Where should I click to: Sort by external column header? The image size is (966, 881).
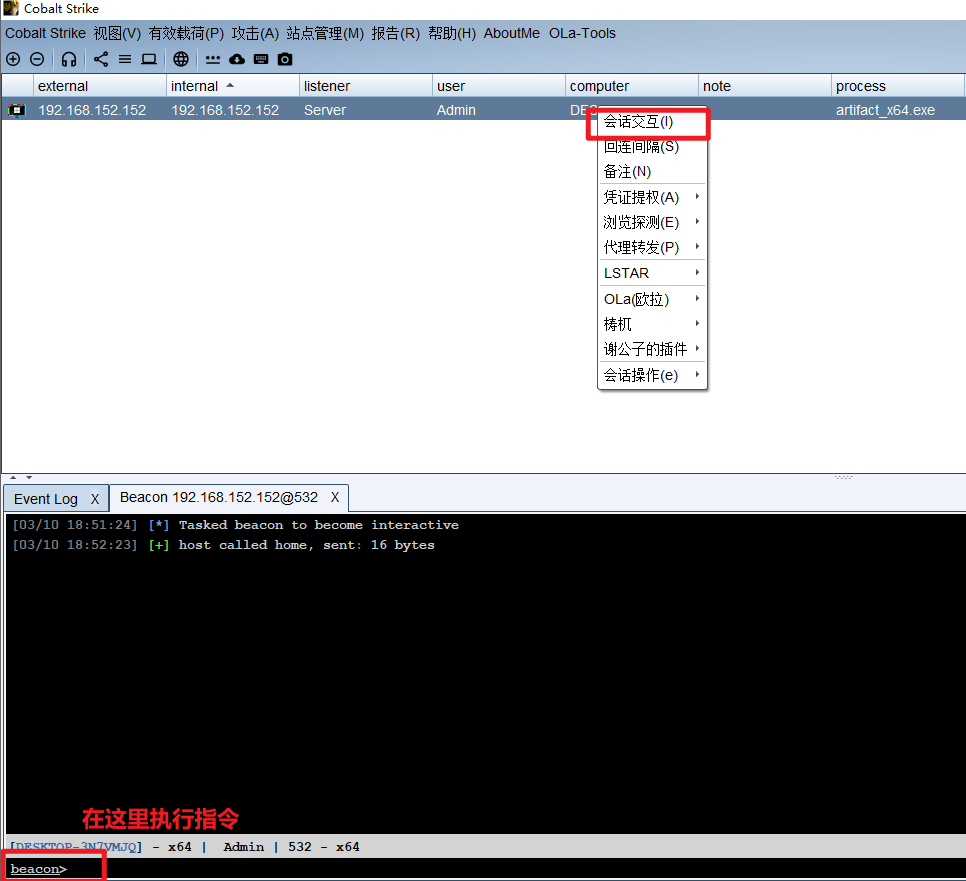(99, 86)
